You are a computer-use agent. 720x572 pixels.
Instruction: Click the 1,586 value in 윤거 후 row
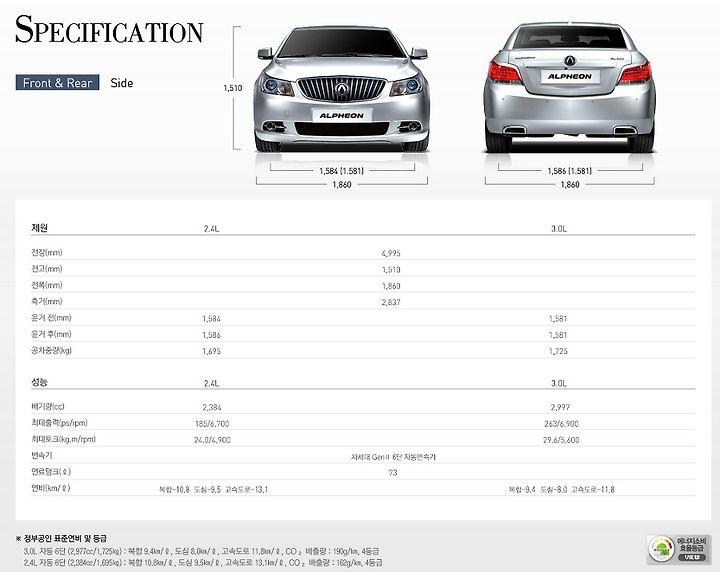click(211, 335)
